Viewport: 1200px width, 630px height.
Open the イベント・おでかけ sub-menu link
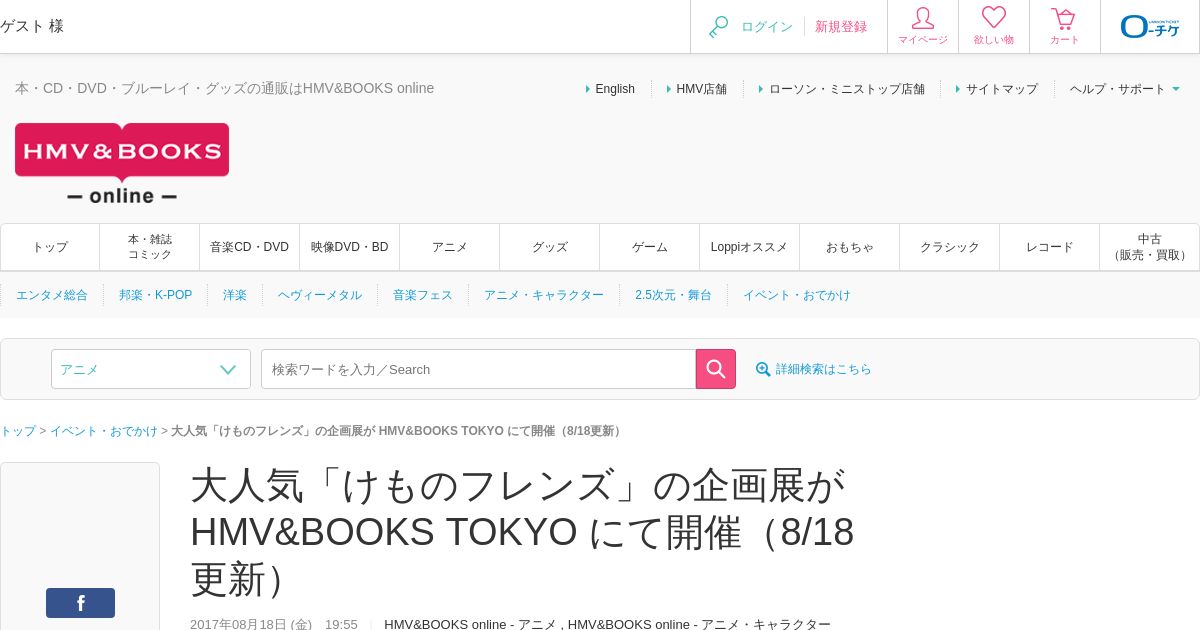pyautogui.click(x=797, y=295)
